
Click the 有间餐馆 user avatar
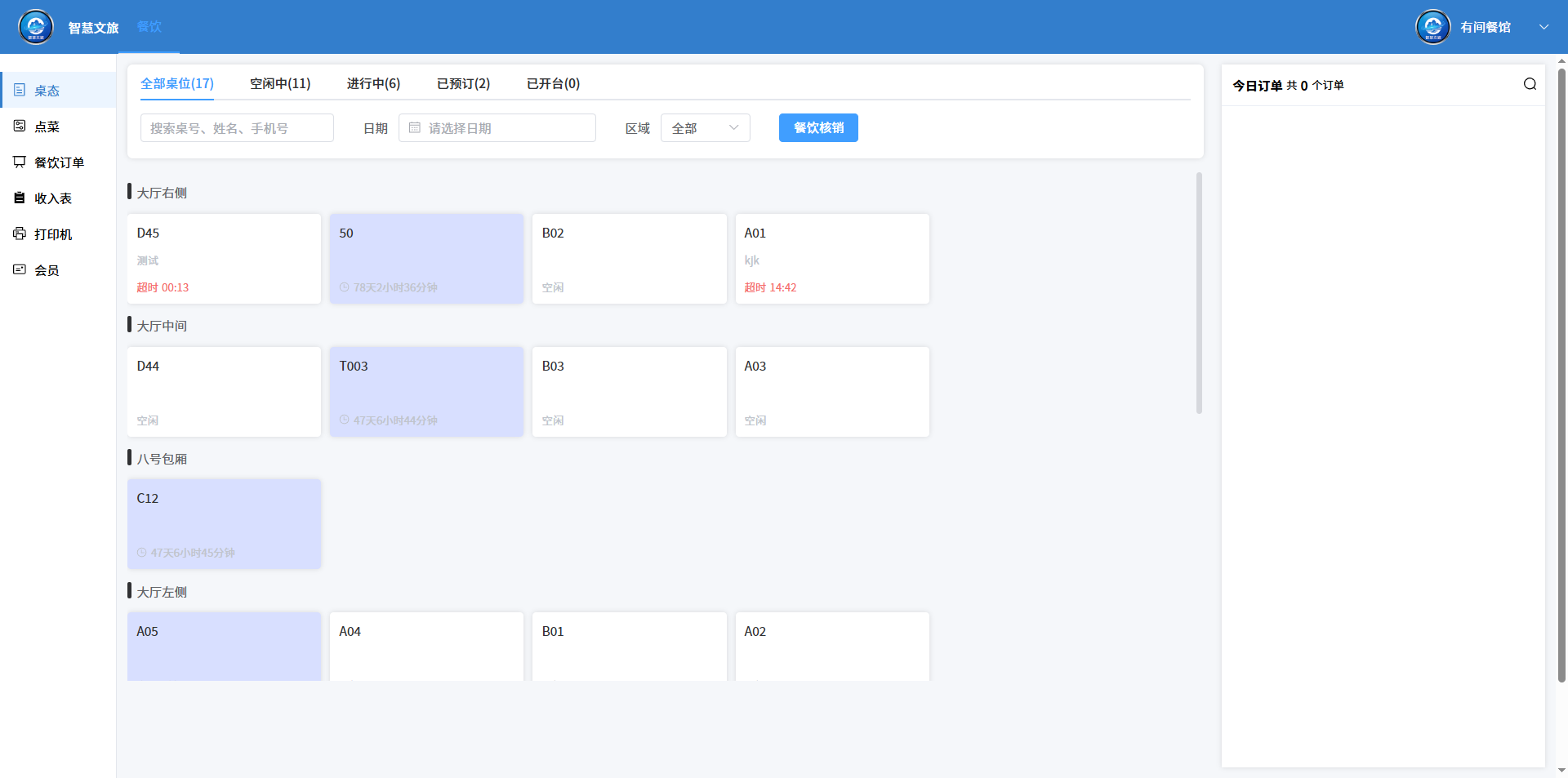(x=1433, y=27)
